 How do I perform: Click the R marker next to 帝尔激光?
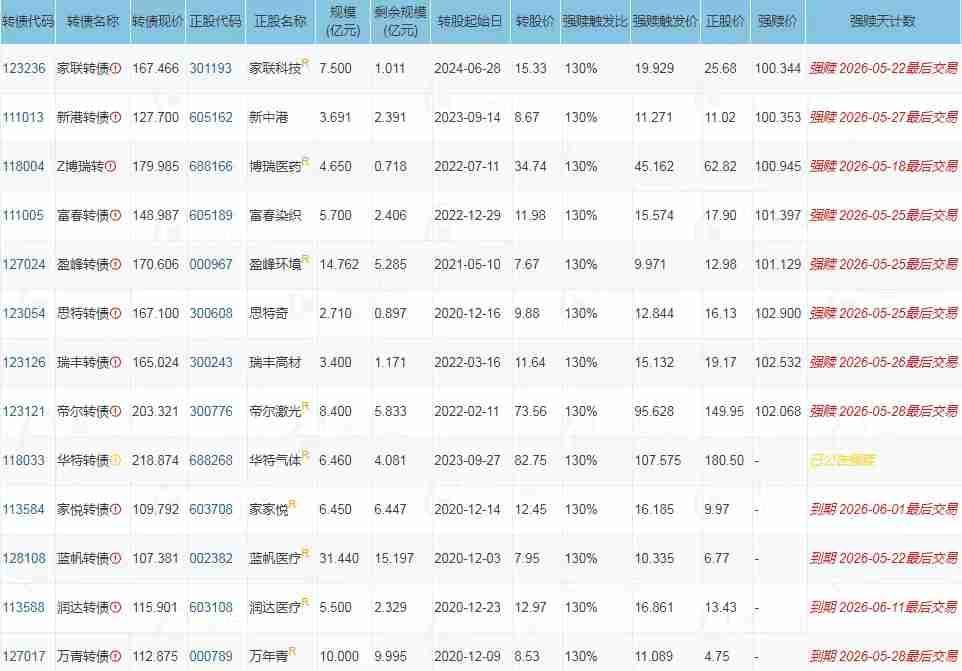(x=306, y=406)
